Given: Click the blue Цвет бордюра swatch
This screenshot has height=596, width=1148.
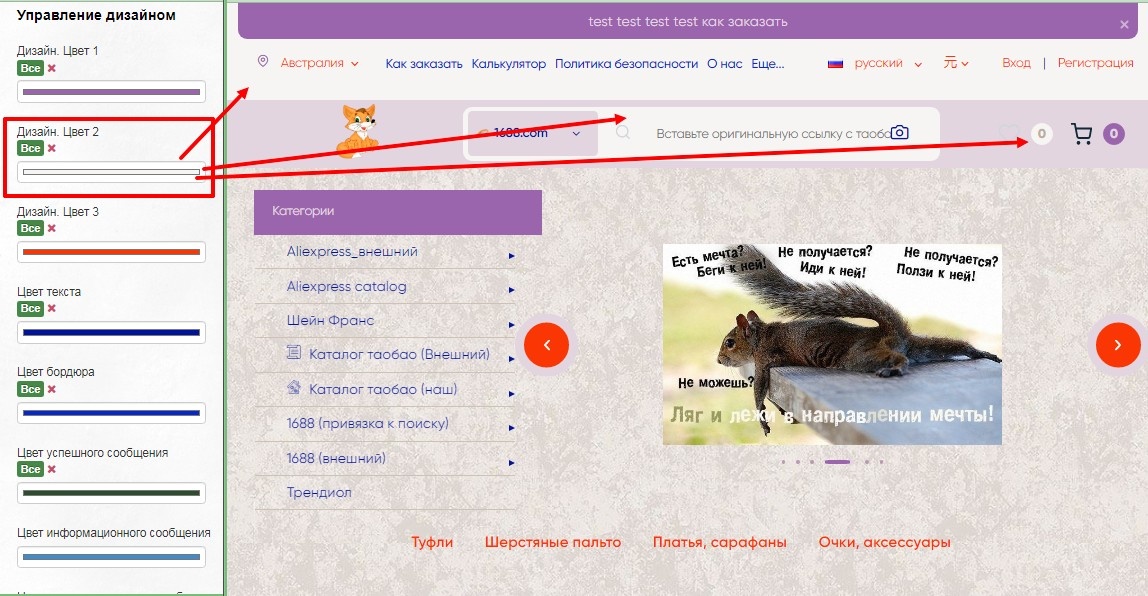Looking at the screenshot, I should (111, 413).
